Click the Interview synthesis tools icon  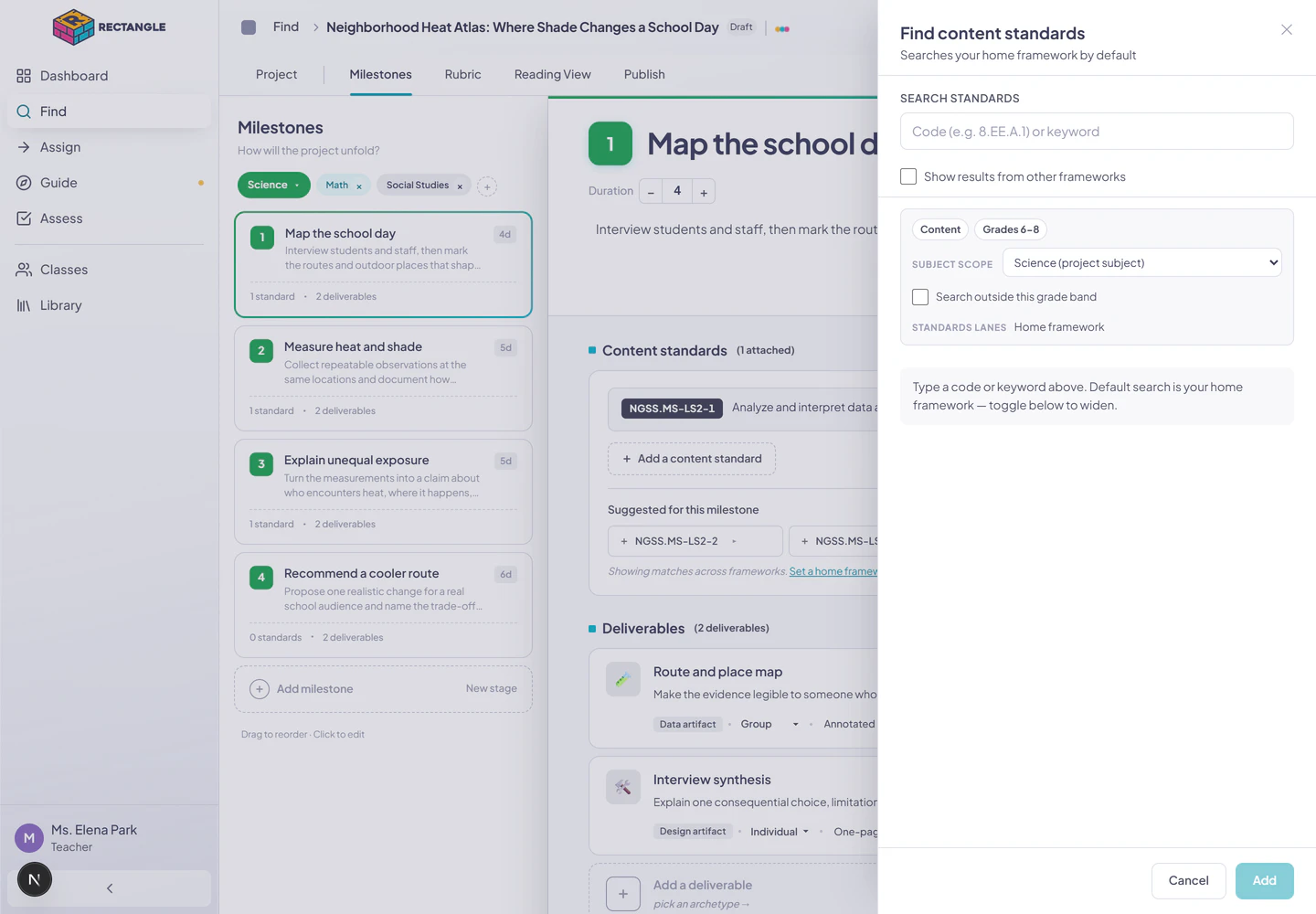tap(623, 787)
